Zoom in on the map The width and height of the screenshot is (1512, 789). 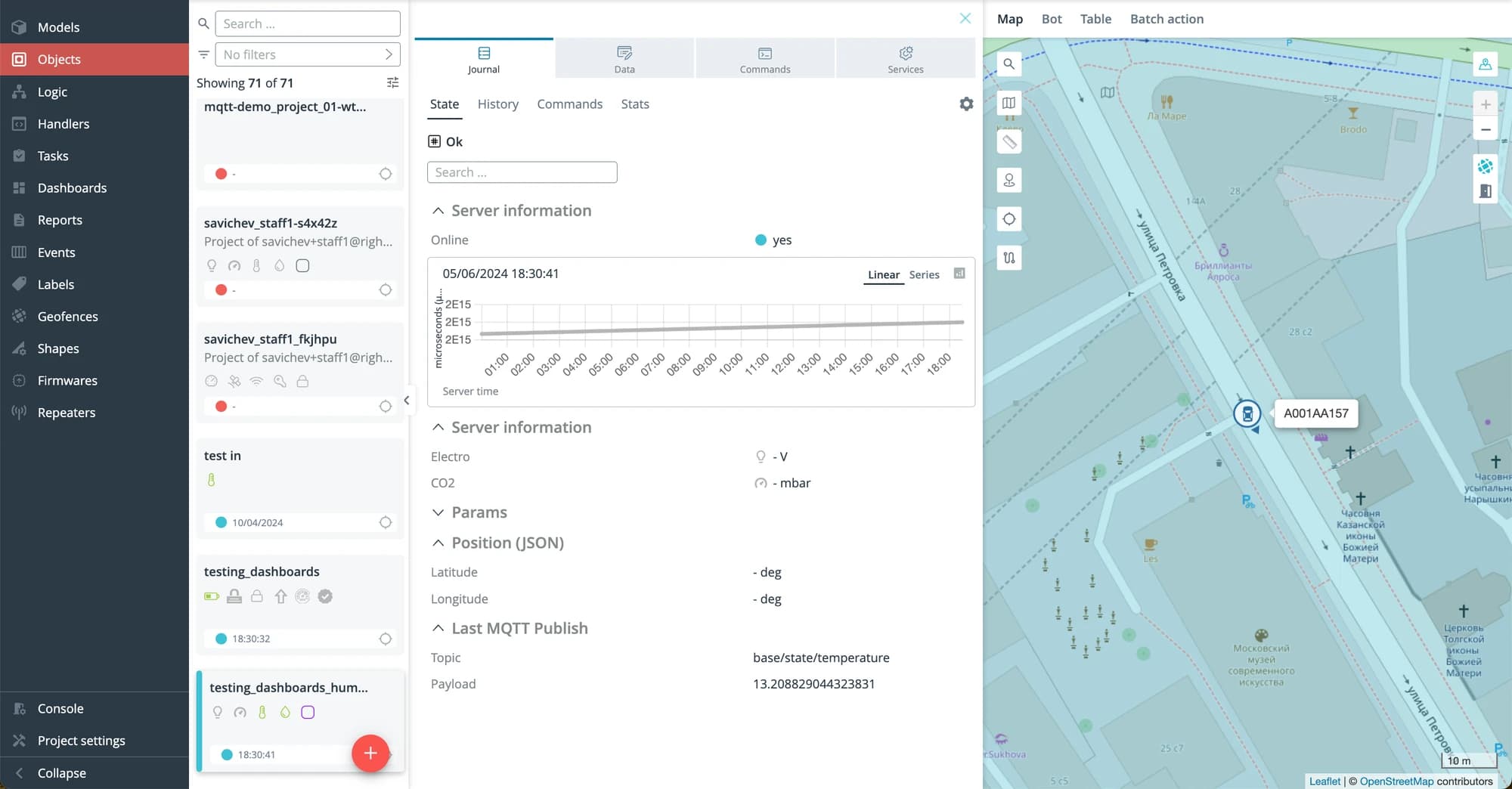click(1486, 104)
